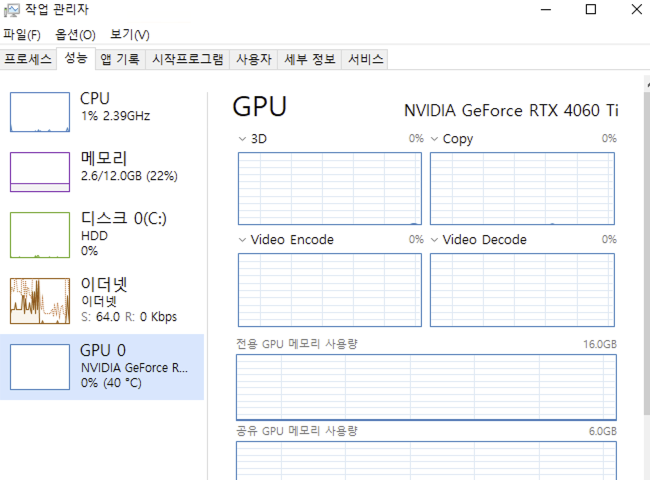Image resolution: width=650 pixels, height=480 pixels.
Task: Click S: 64.0 R: 0 Kbps text
Action: (129, 317)
